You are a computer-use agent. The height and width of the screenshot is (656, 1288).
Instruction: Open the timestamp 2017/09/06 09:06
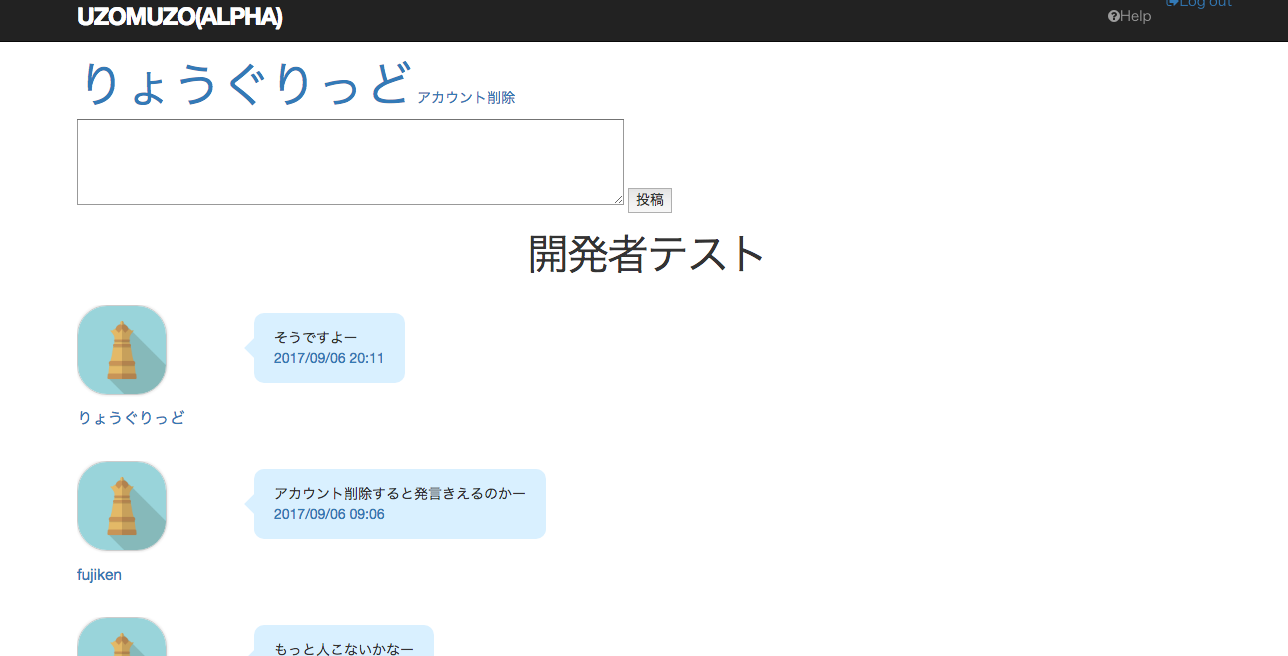pos(329,514)
